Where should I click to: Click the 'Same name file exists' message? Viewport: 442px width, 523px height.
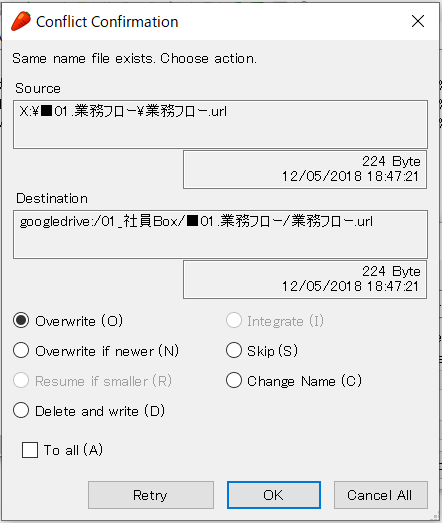[134, 58]
